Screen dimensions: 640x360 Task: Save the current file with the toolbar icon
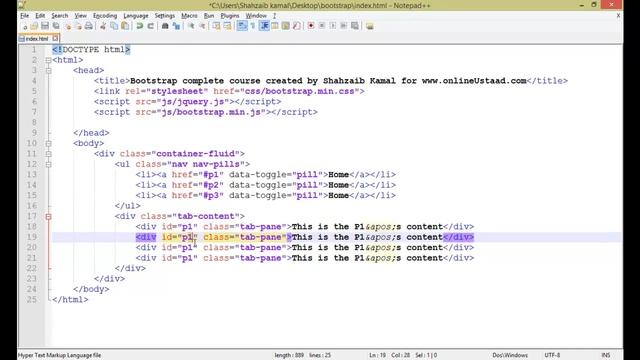pos(45,26)
